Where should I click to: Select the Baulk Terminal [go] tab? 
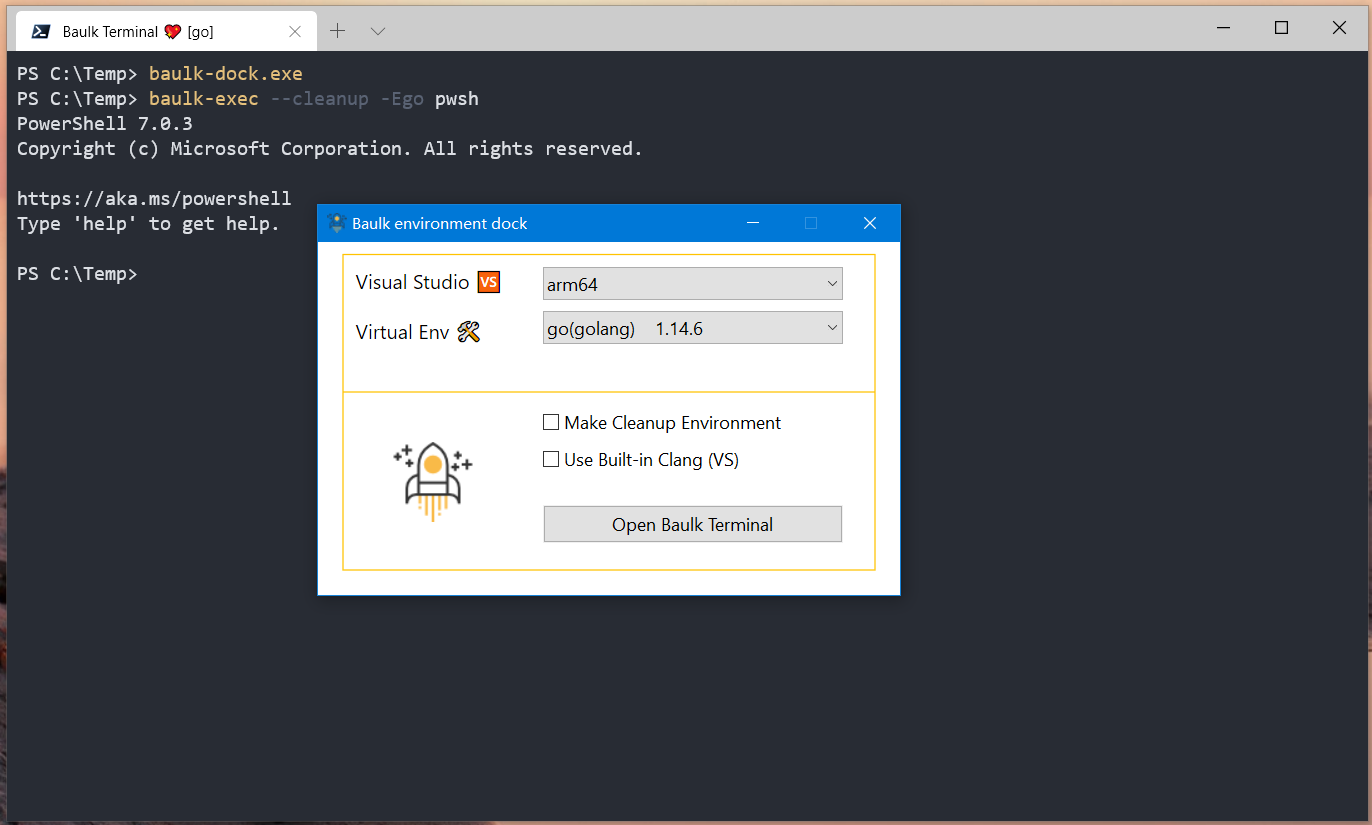[167, 31]
